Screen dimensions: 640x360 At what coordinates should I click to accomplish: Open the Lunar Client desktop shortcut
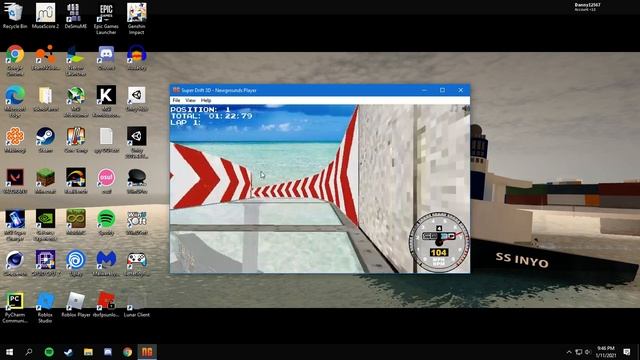tap(136, 304)
